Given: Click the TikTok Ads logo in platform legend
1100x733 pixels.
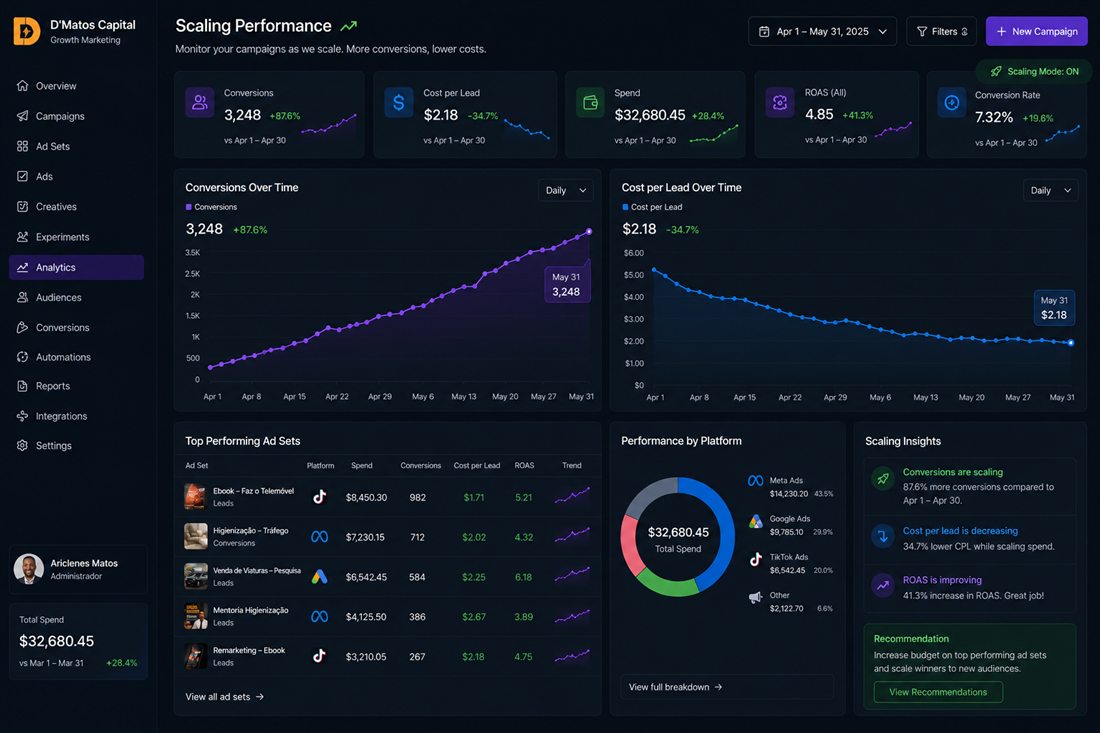Looking at the screenshot, I should click(756, 559).
